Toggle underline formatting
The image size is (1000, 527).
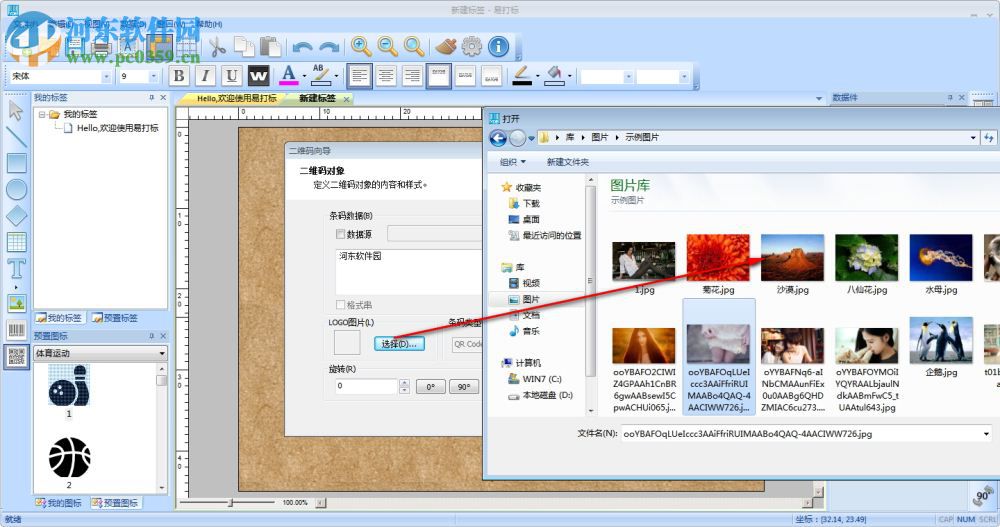click(x=232, y=76)
